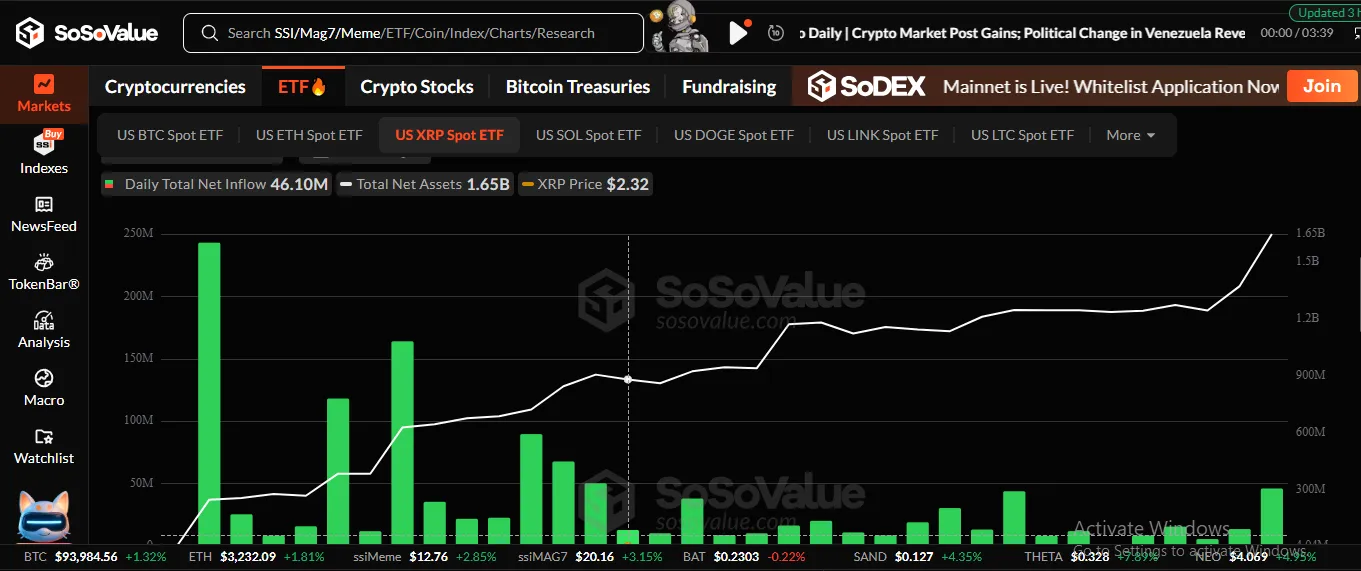
Task: Select US LTC Spot ETF
Action: click(1022, 135)
